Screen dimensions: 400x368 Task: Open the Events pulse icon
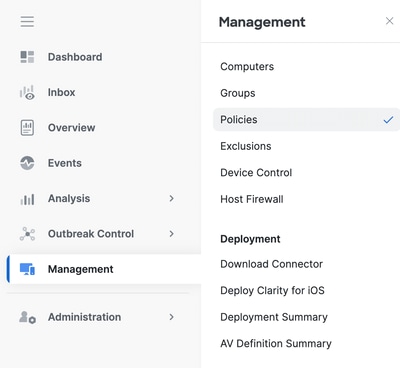tap(27, 163)
